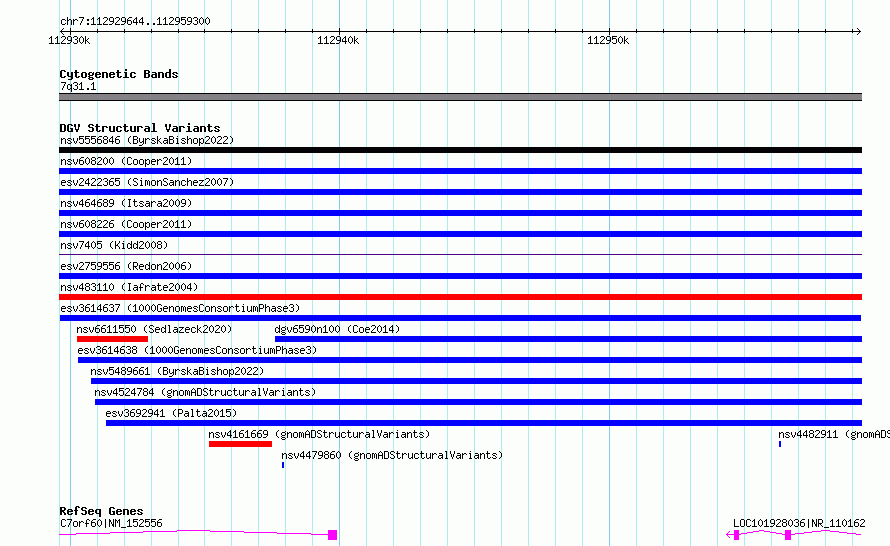This screenshot has width=890, height=546.
Task: Click the red nsv483110 Iafrate2004 variant bar
Action: tap(460, 297)
